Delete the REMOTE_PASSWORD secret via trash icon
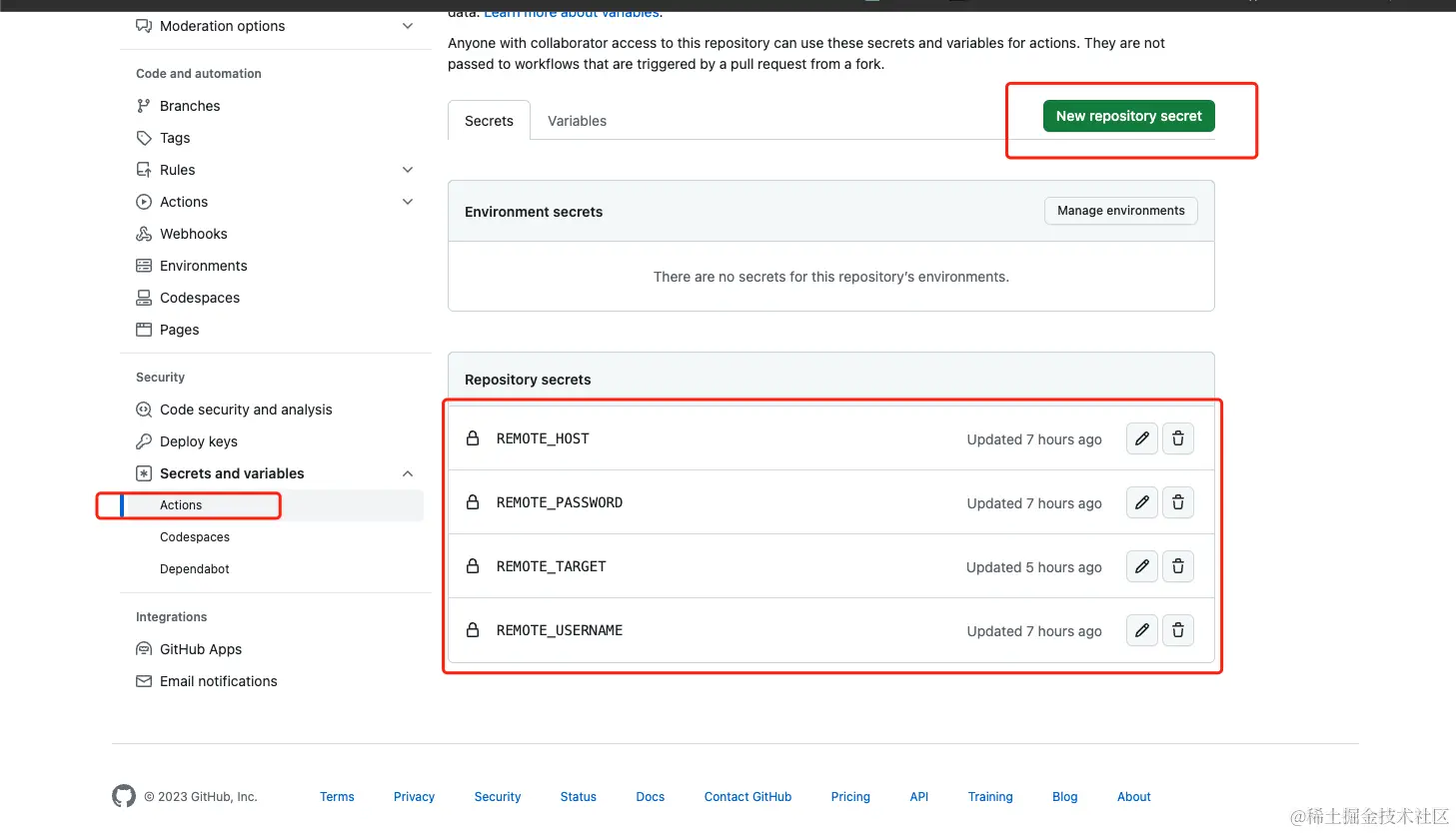The height and width of the screenshot is (833, 1456). pyautogui.click(x=1178, y=502)
